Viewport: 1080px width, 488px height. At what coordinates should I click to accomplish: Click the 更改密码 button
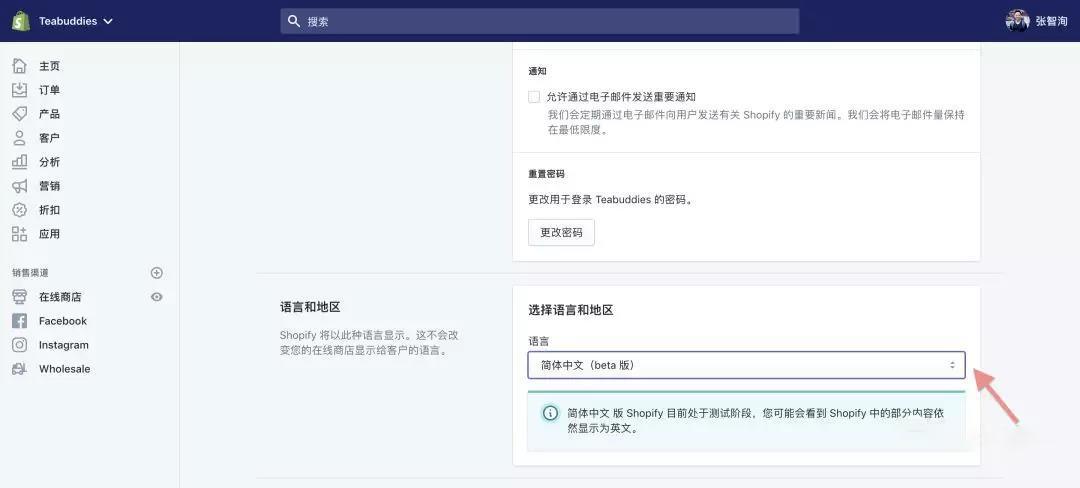point(561,232)
